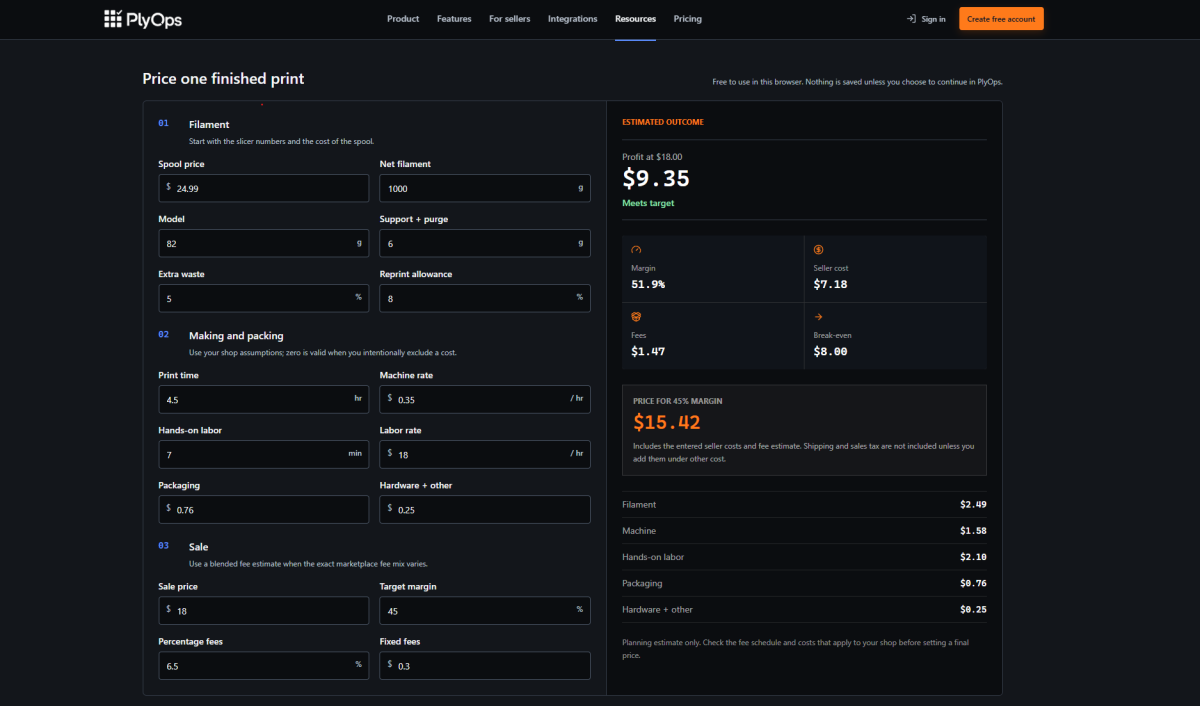The width and height of the screenshot is (1200, 706).
Task: Click the Machine $1.58 breakdown row
Action: click(804, 531)
